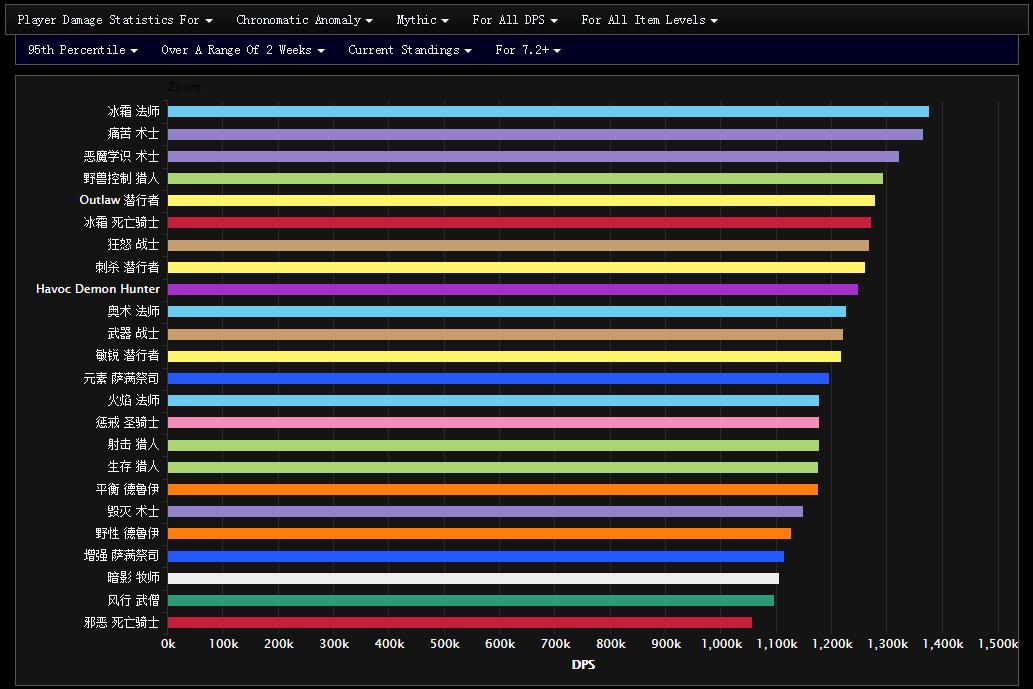Select the 奥术 法师 blue bar
Viewport: 1033px width, 689px height.
click(x=507, y=312)
